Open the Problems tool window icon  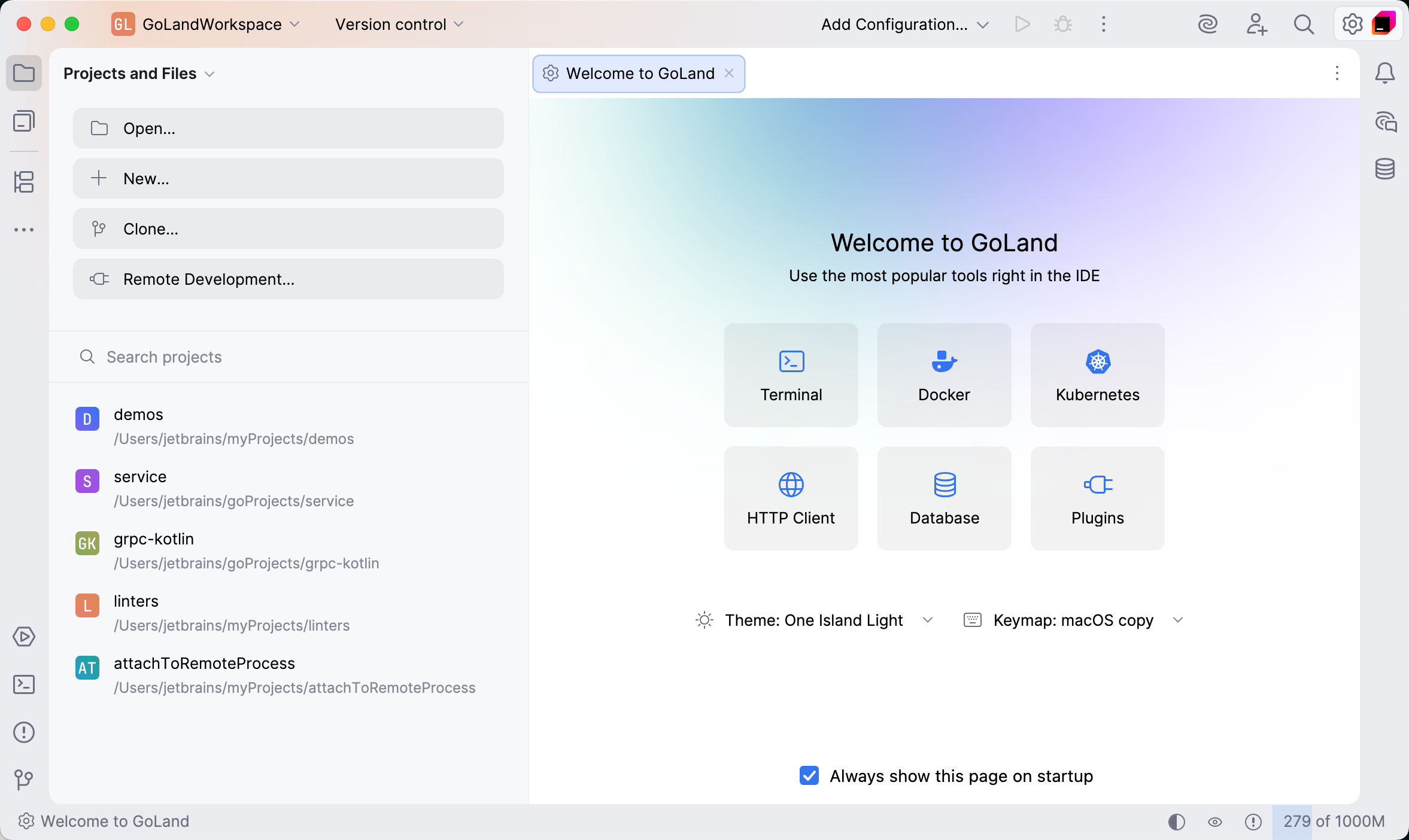click(24, 732)
